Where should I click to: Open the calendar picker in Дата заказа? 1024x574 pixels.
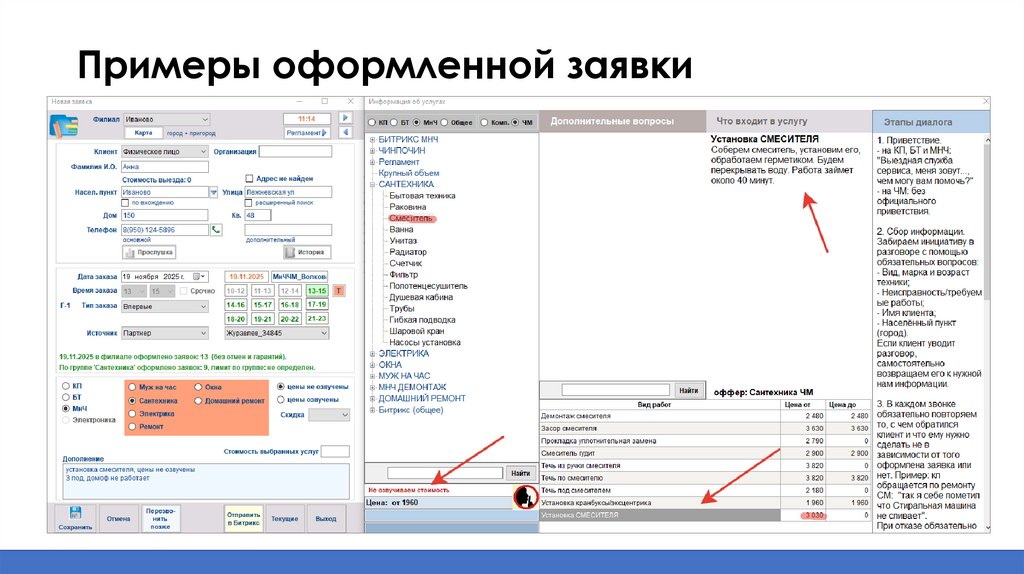pyautogui.click(x=199, y=276)
